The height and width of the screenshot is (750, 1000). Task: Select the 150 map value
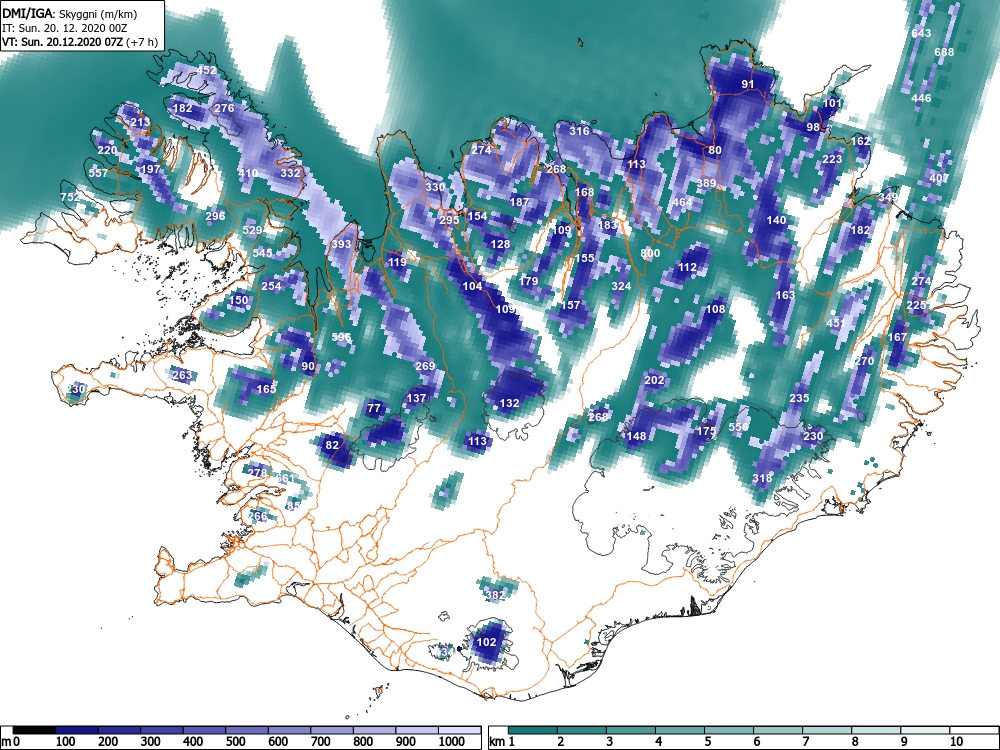point(239,300)
